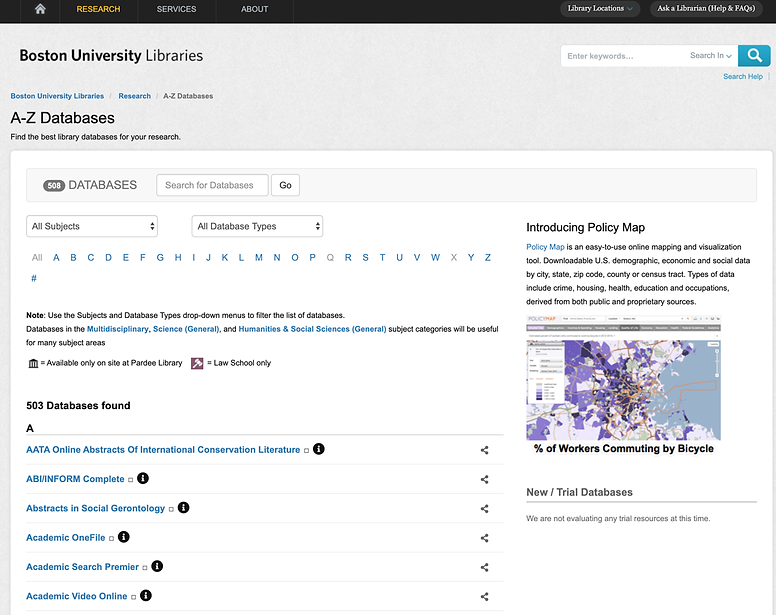Open the Search In dropdown
The image size is (776, 615).
point(711,55)
